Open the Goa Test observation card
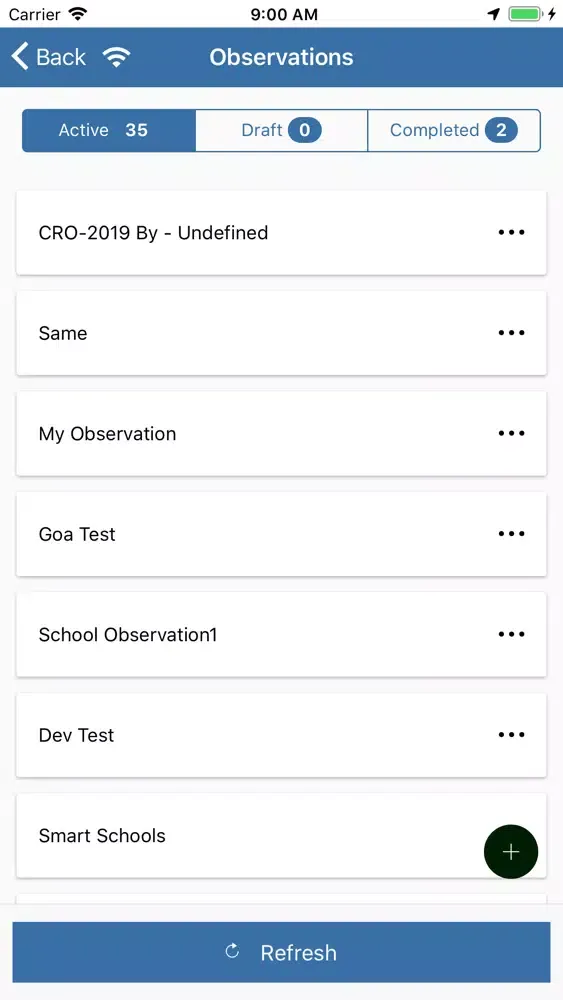Image resolution: width=563 pixels, height=1000 pixels. 281,534
